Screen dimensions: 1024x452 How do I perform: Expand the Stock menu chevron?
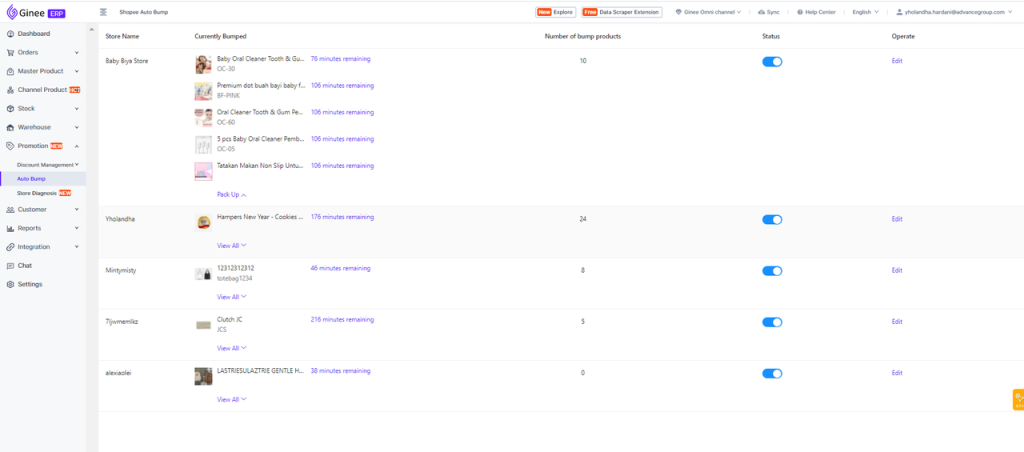click(x=76, y=108)
